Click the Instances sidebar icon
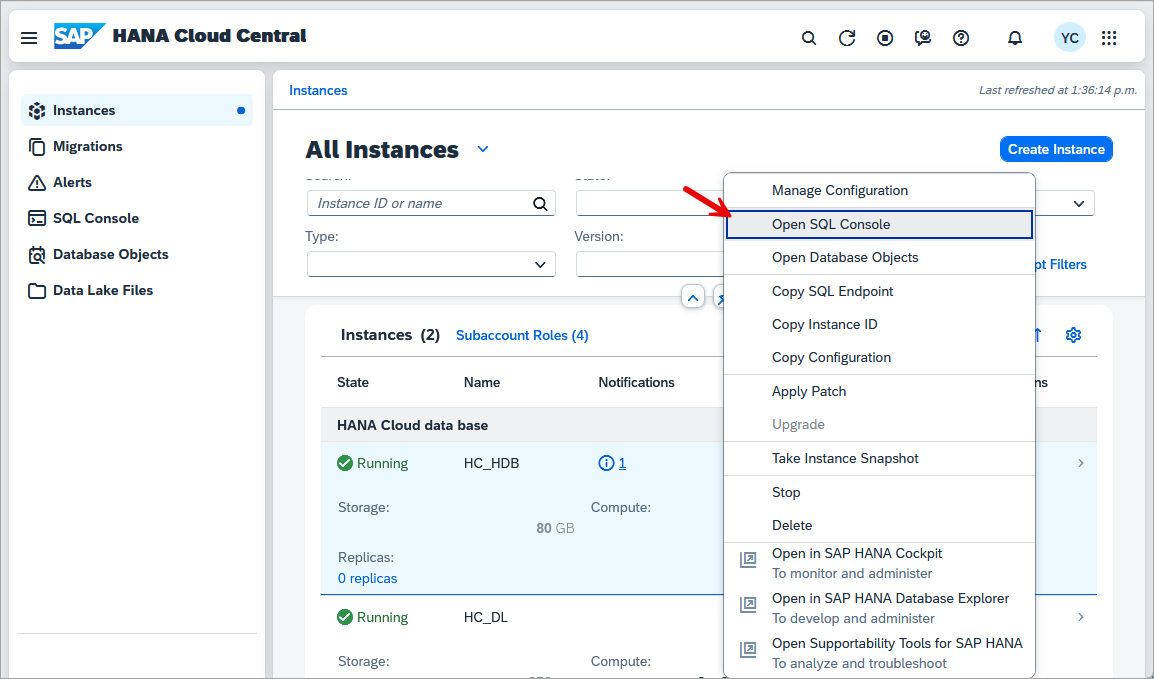This screenshot has width=1154, height=679. 37,111
